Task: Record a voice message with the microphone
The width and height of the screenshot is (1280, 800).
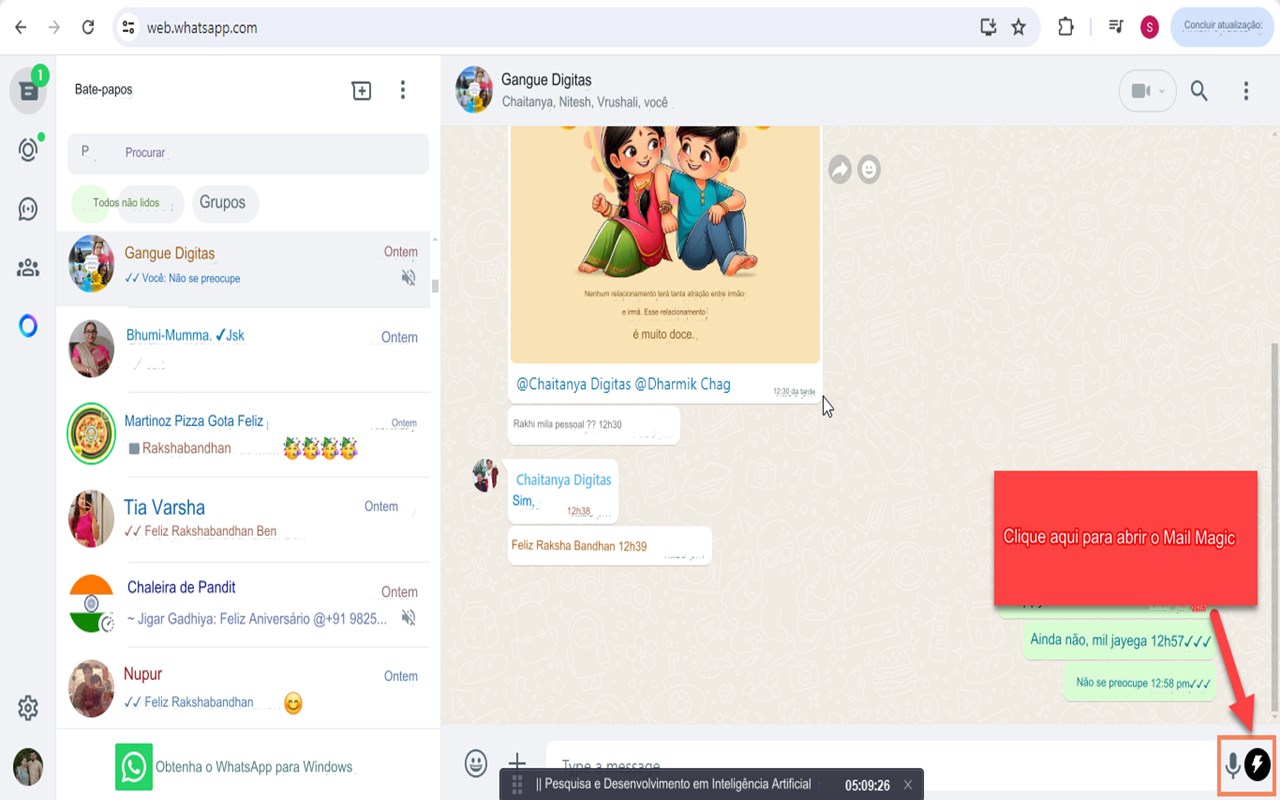Action: coord(1233,766)
